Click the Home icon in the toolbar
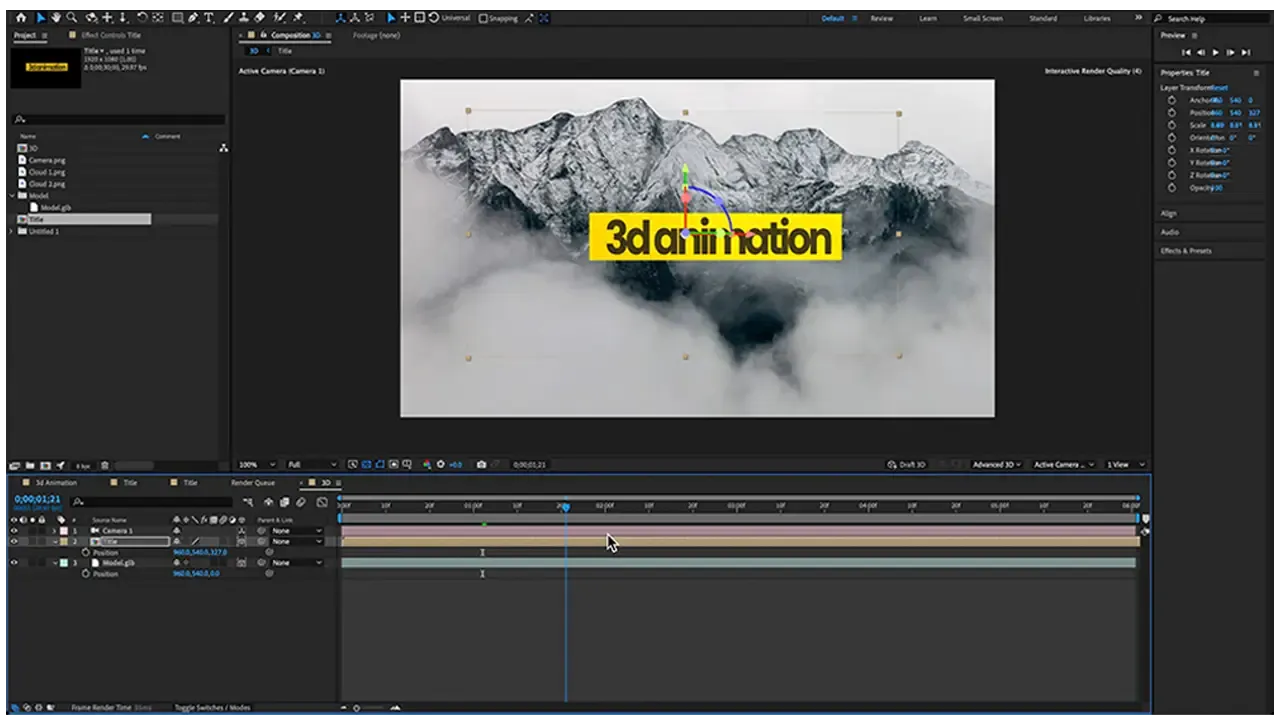This screenshot has width=1280, height=720. coord(21,18)
